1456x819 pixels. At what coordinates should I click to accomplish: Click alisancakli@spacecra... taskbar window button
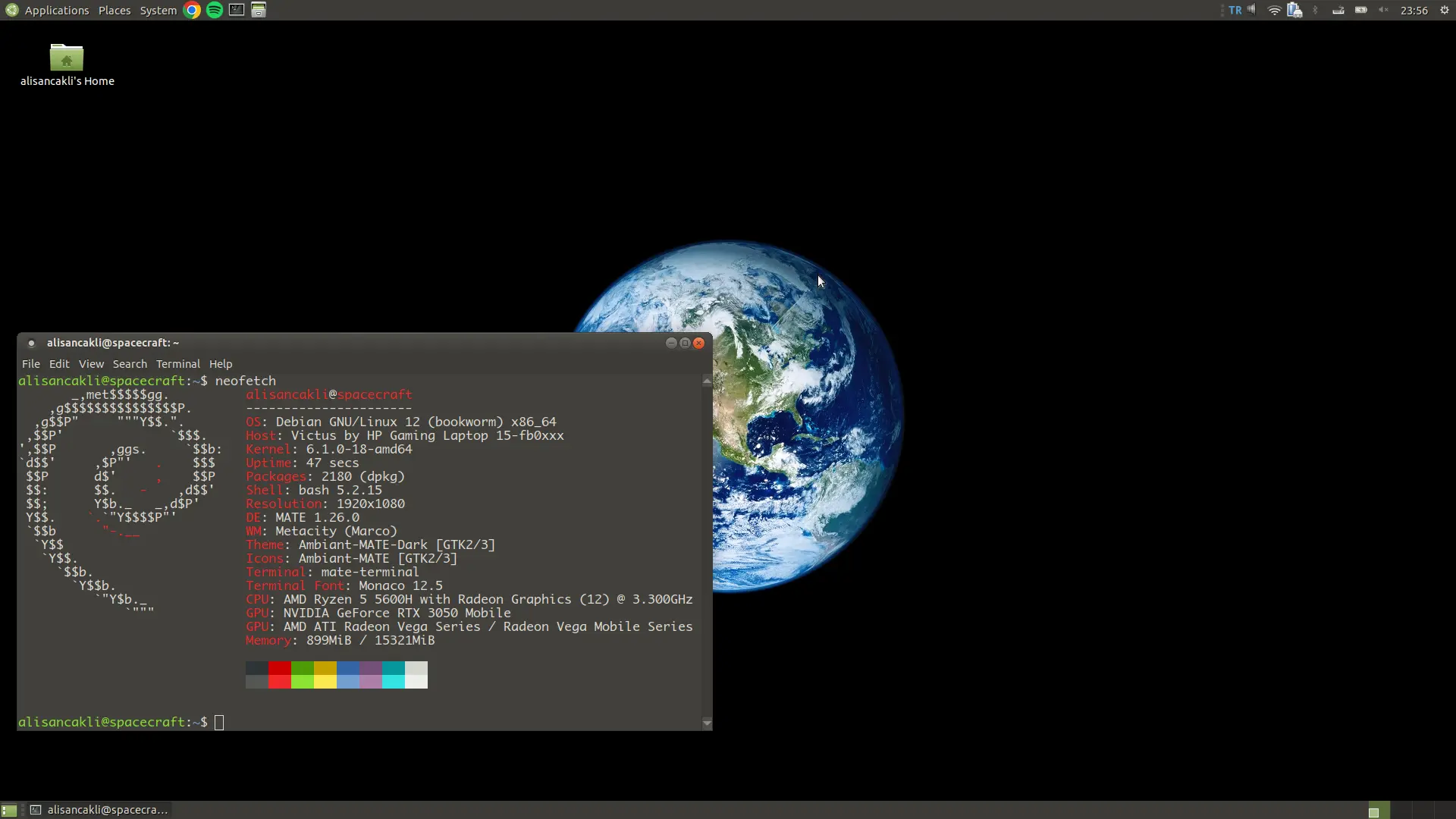99,810
